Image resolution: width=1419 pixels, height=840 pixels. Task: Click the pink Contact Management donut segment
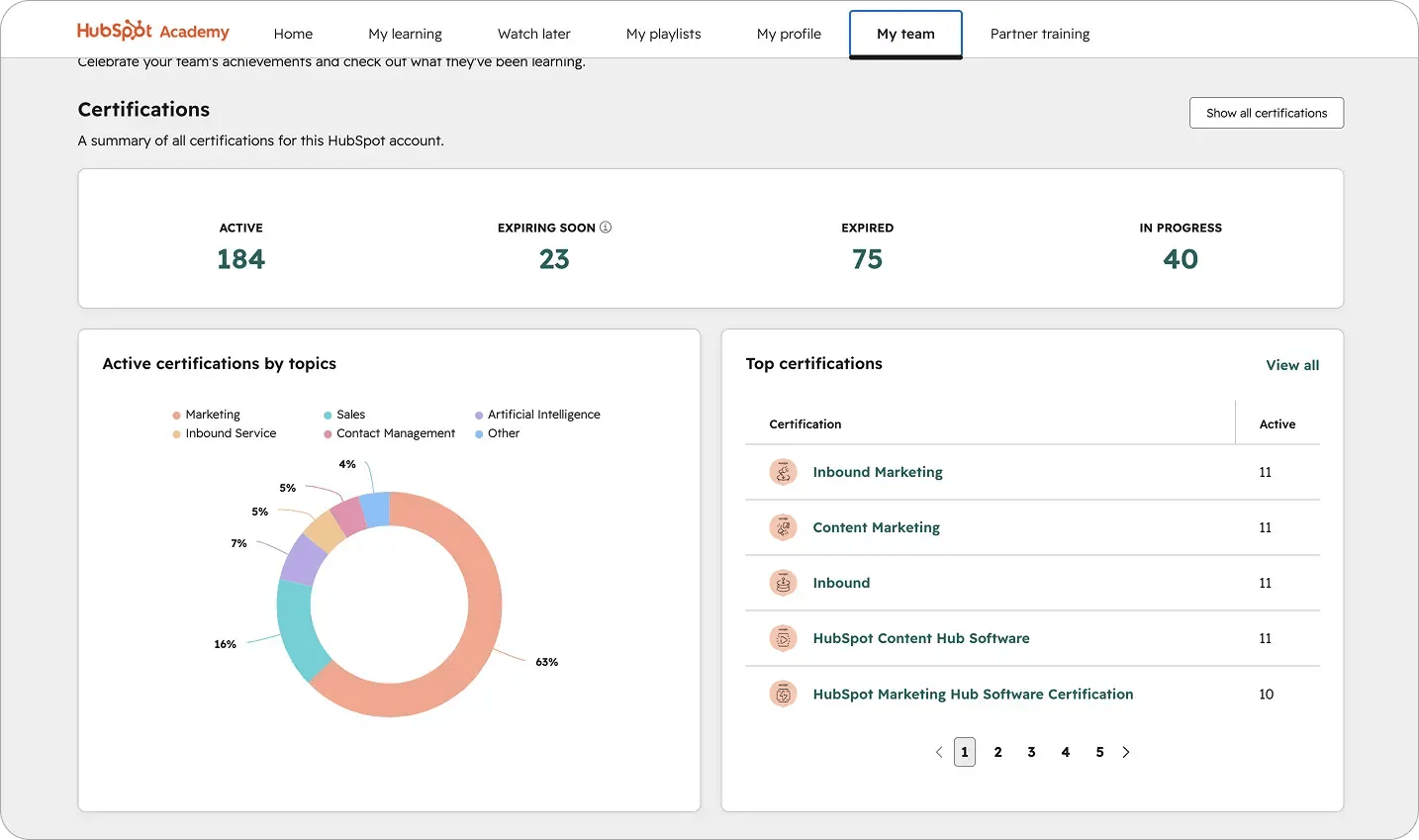click(348, 515)
